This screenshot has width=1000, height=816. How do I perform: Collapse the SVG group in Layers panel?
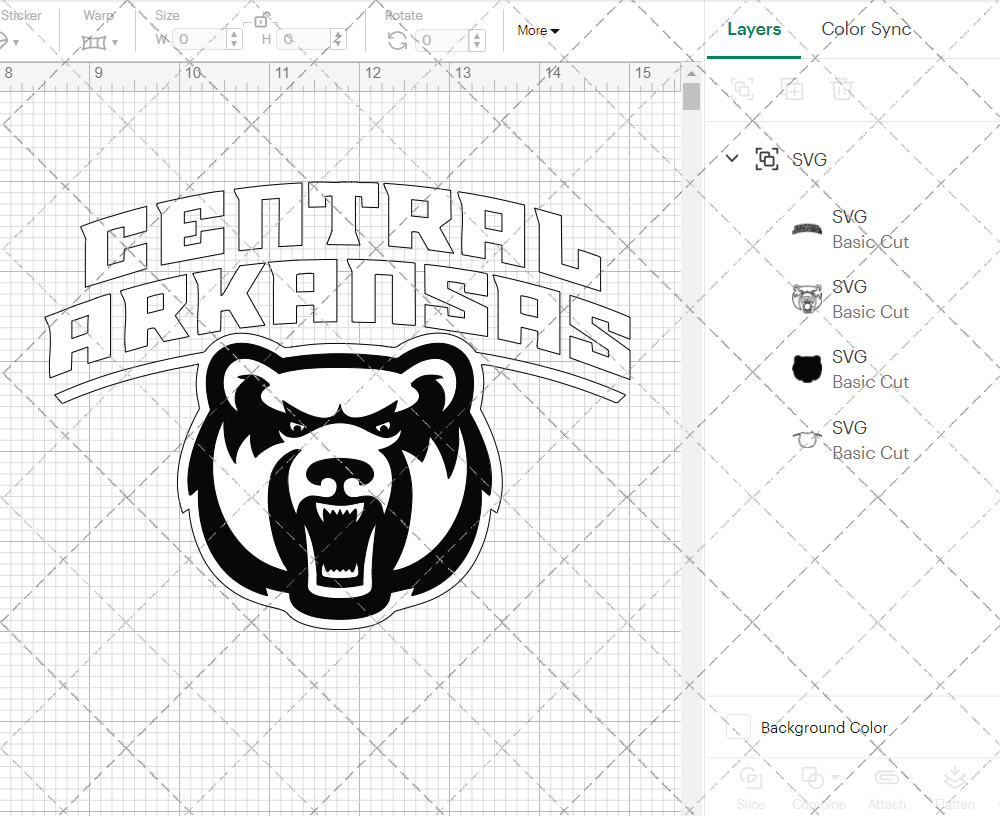click(x=732, y=159)
